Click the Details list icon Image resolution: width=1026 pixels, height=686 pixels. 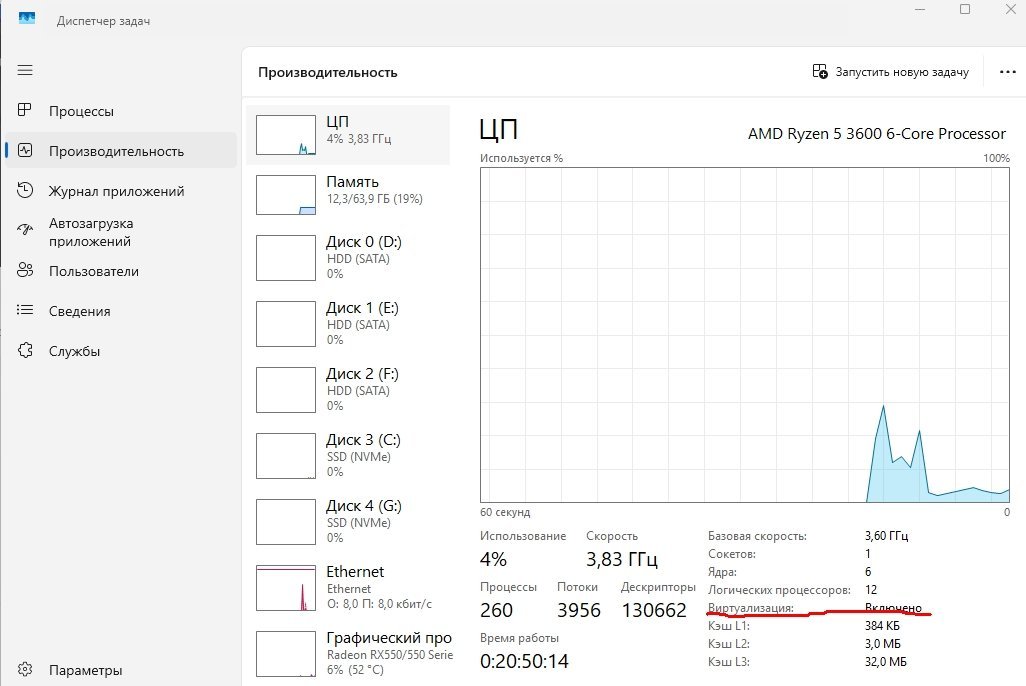(25, 310)
